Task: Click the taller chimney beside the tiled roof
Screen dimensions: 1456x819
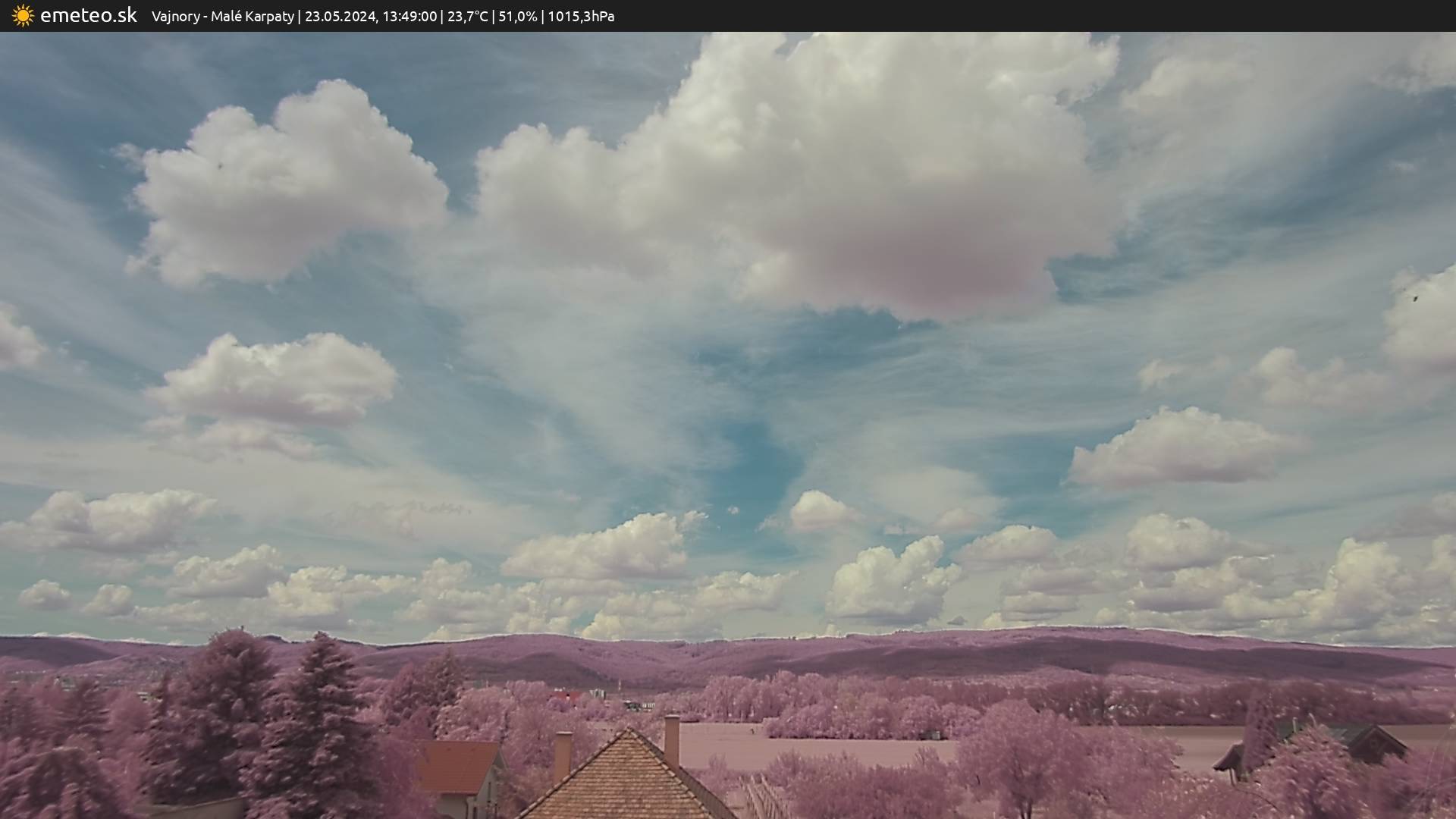Action: [671, 739]
